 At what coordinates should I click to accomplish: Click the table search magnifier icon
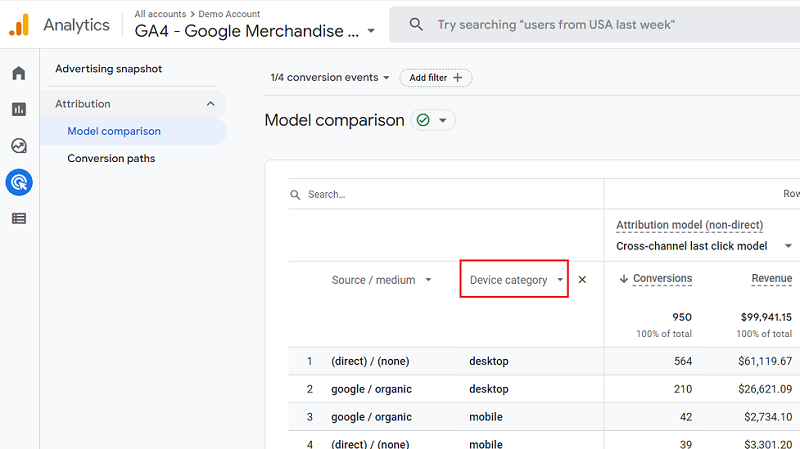pyautogui.click(x=295, y=194)
